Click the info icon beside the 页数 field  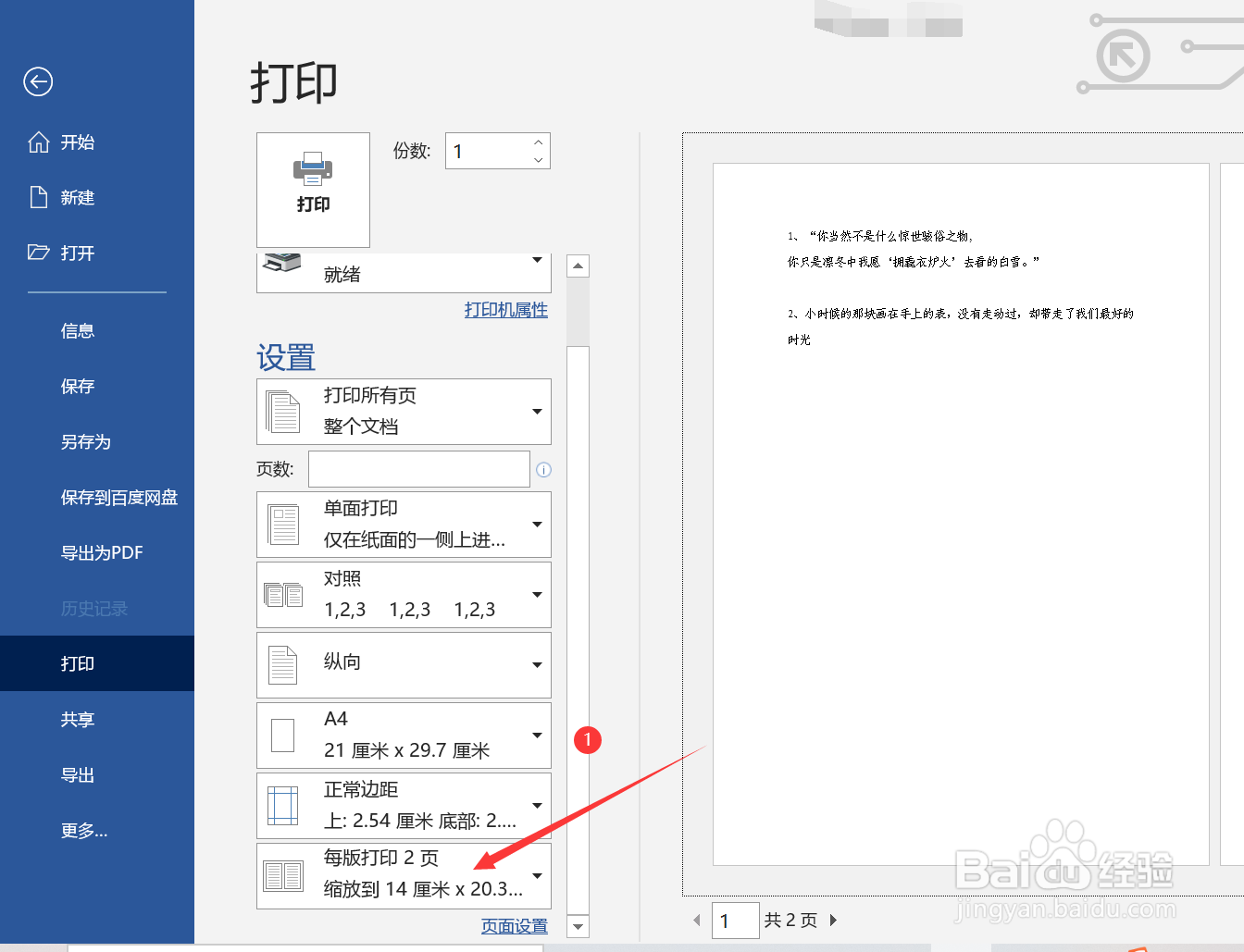544,469
